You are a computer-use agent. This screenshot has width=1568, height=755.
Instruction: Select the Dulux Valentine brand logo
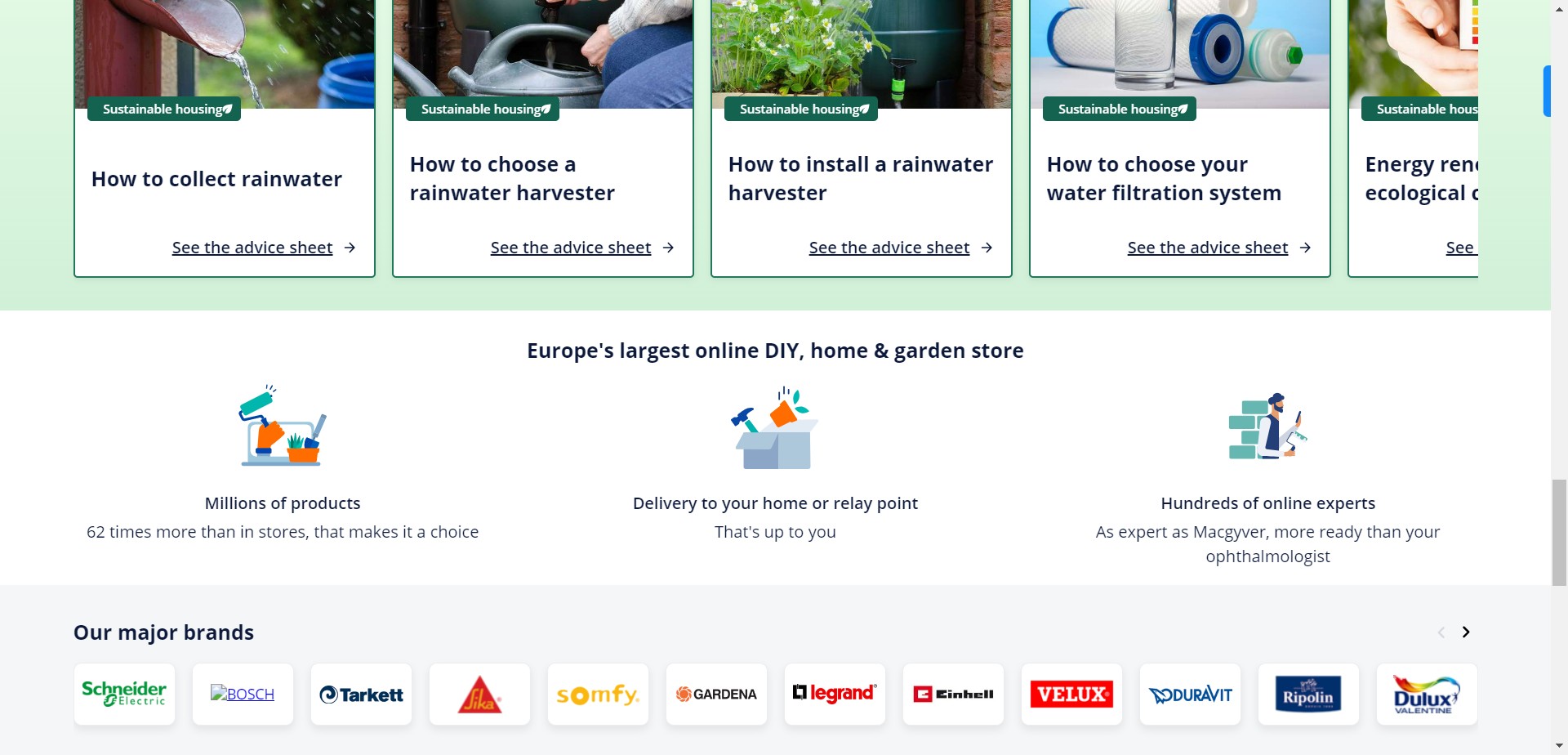(x=1427, y=694)
